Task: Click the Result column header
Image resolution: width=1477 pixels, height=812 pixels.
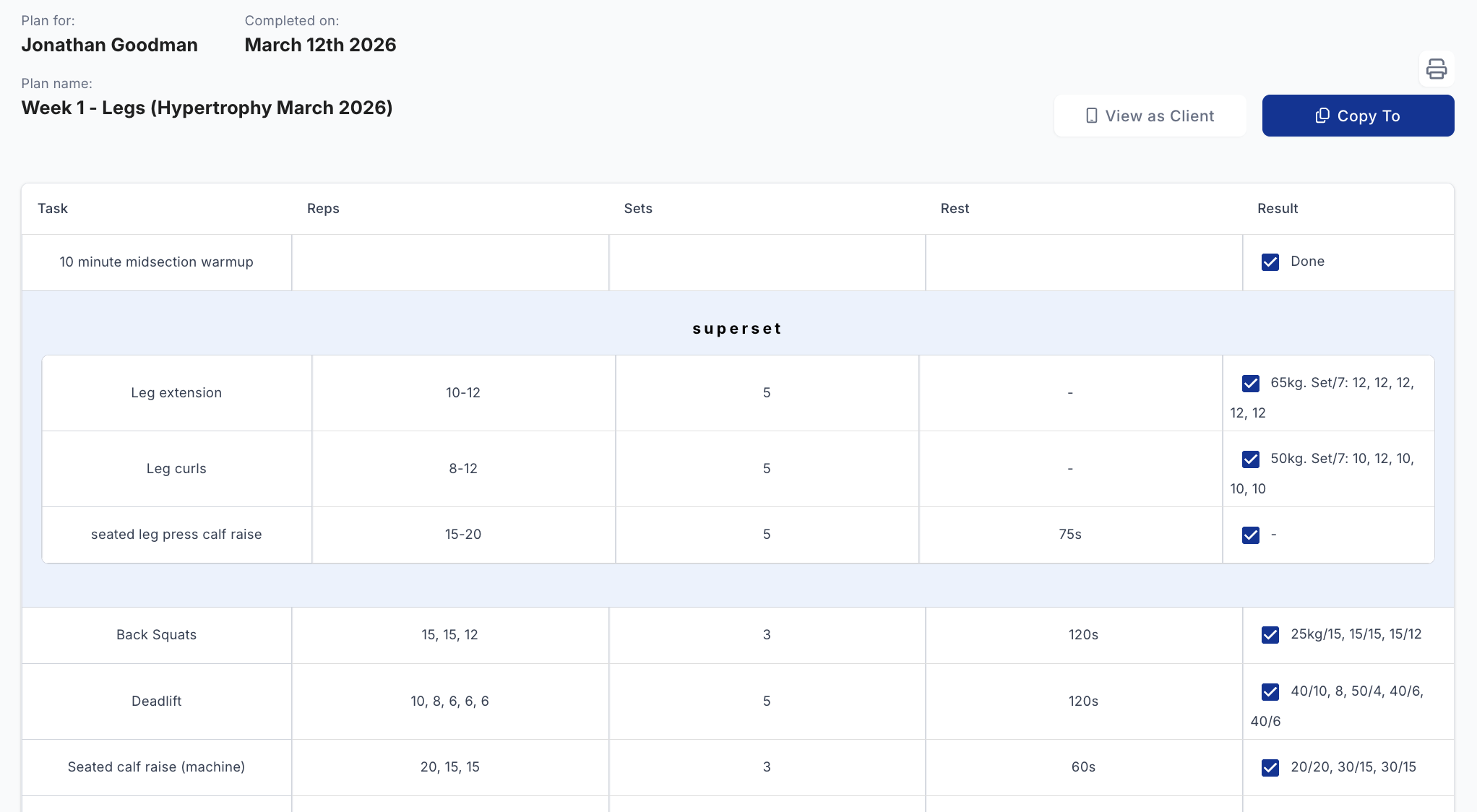Action: (1277, 209)
